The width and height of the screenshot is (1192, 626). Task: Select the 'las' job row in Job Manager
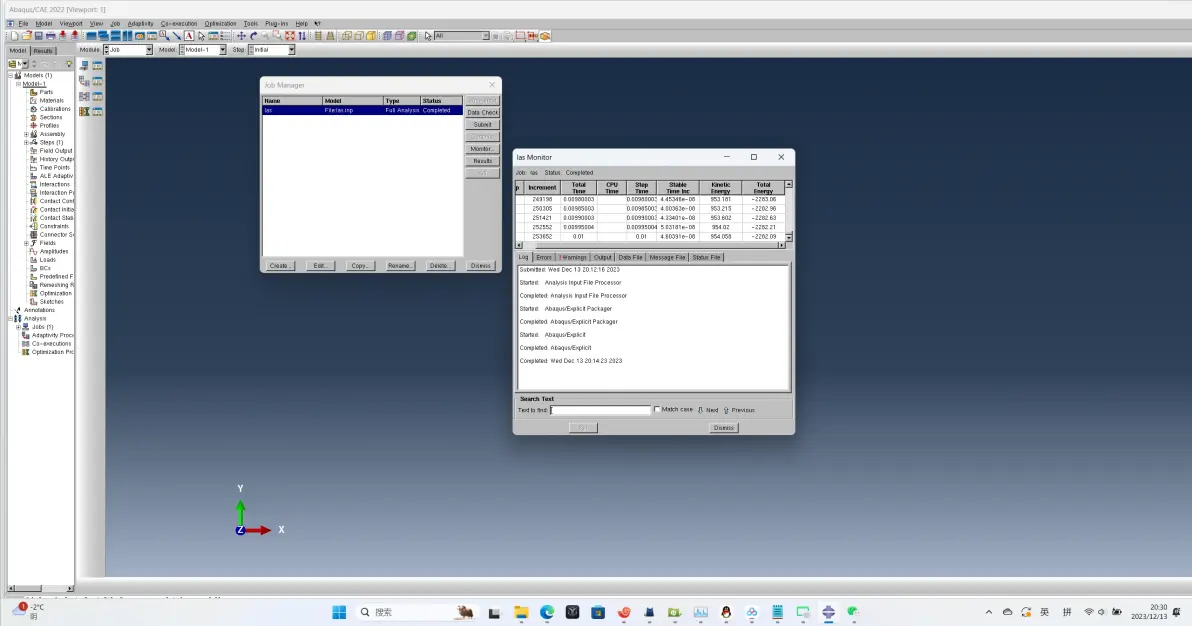362,110
